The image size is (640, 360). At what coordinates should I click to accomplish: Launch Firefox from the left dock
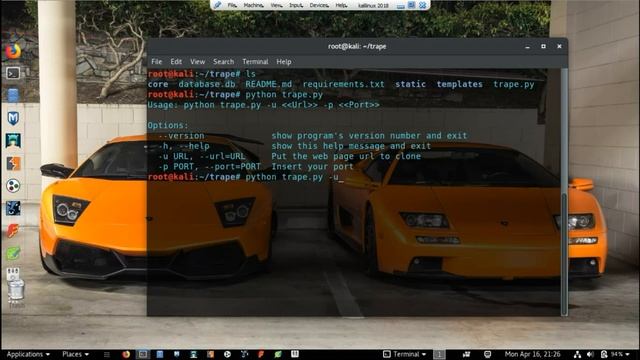coord(13,51)
